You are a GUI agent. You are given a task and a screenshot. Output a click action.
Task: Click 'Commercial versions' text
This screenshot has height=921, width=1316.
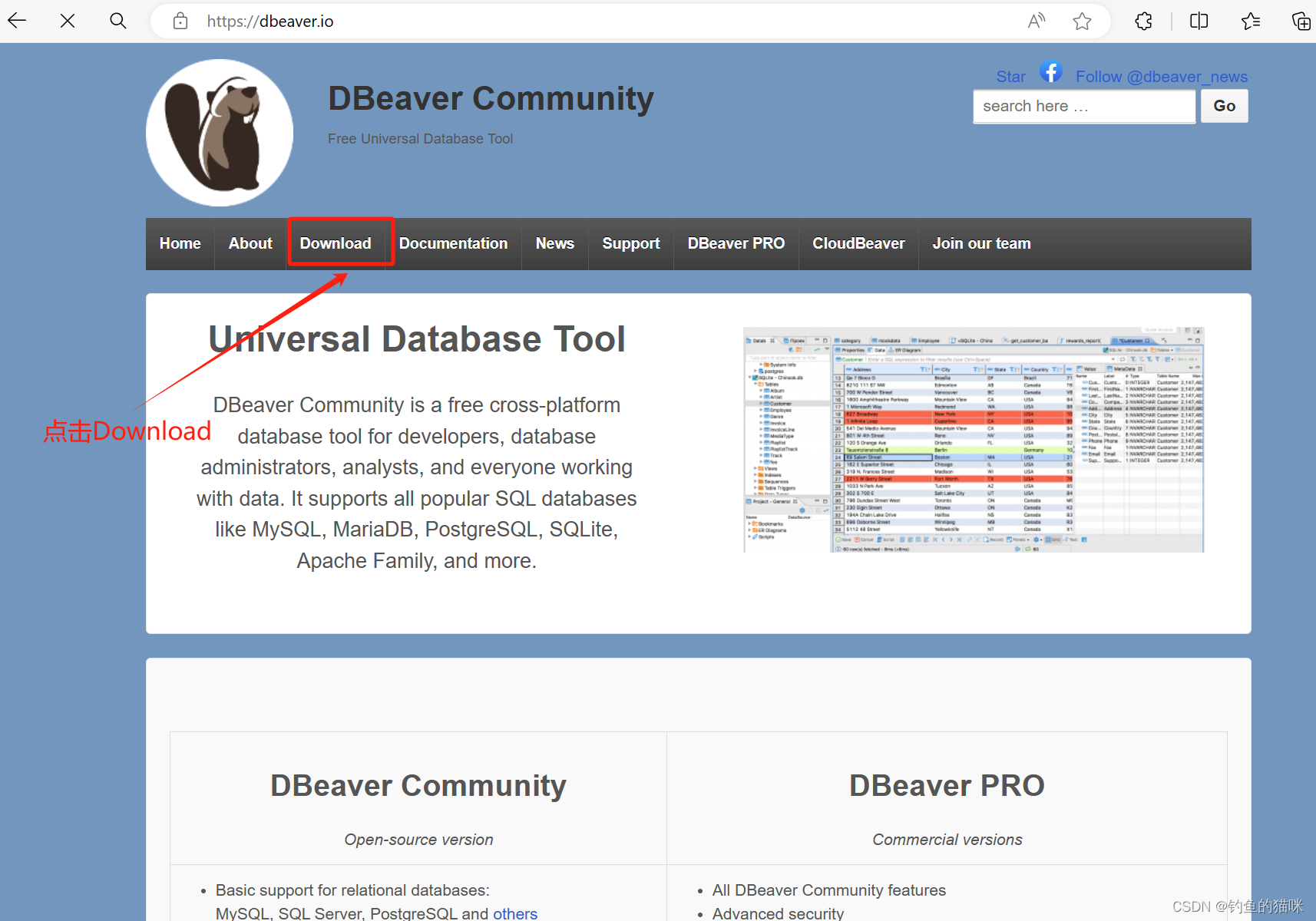pyautogui.click(x=947, y=840)
